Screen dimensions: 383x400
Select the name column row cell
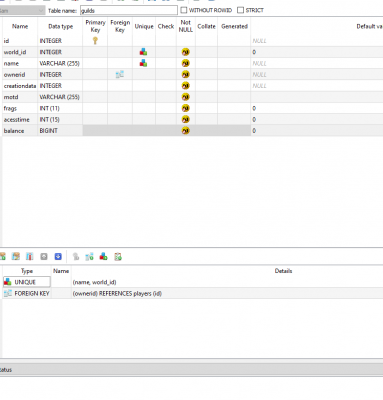20,63
